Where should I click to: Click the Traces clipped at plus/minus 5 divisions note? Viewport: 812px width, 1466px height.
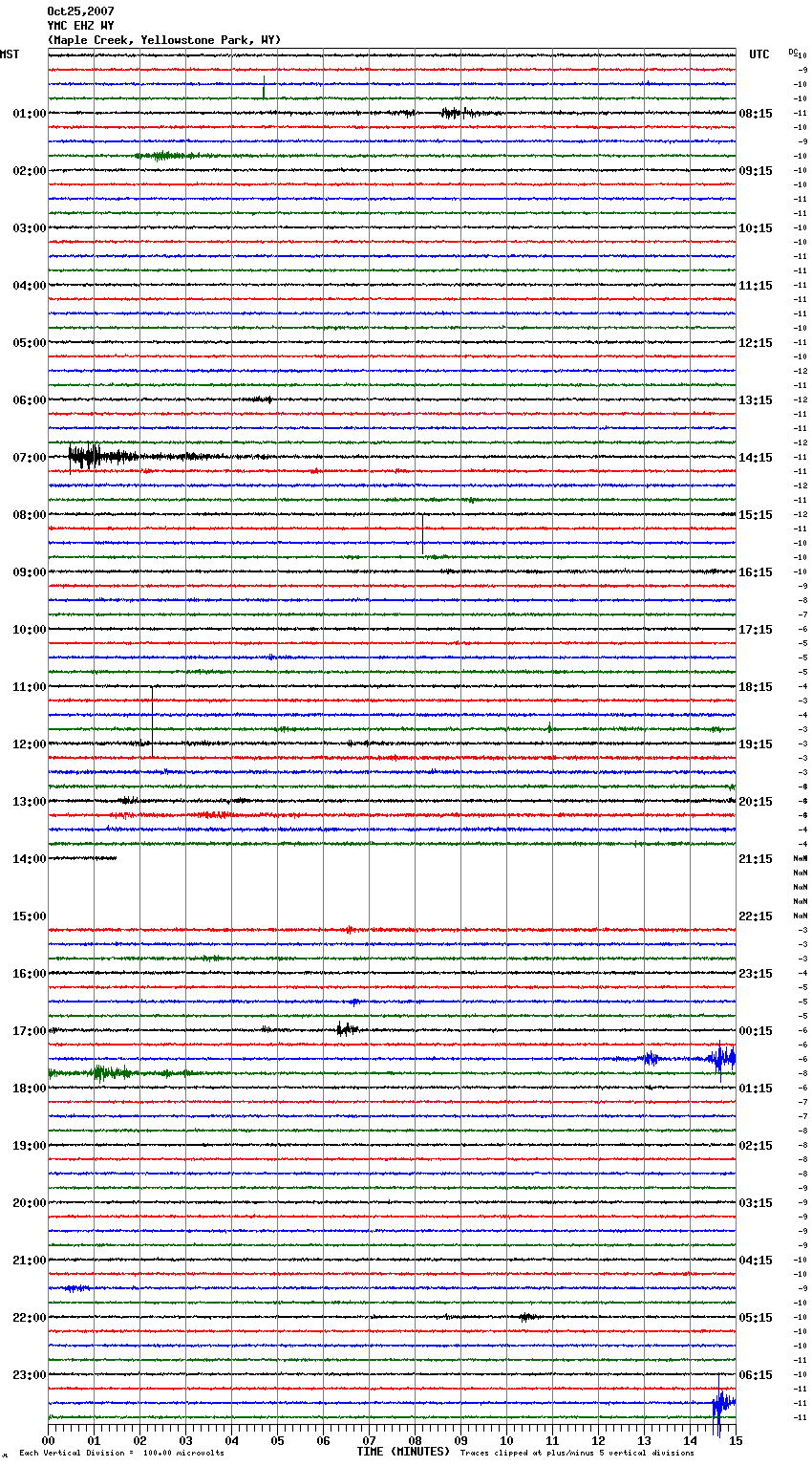pos(577,1453)
